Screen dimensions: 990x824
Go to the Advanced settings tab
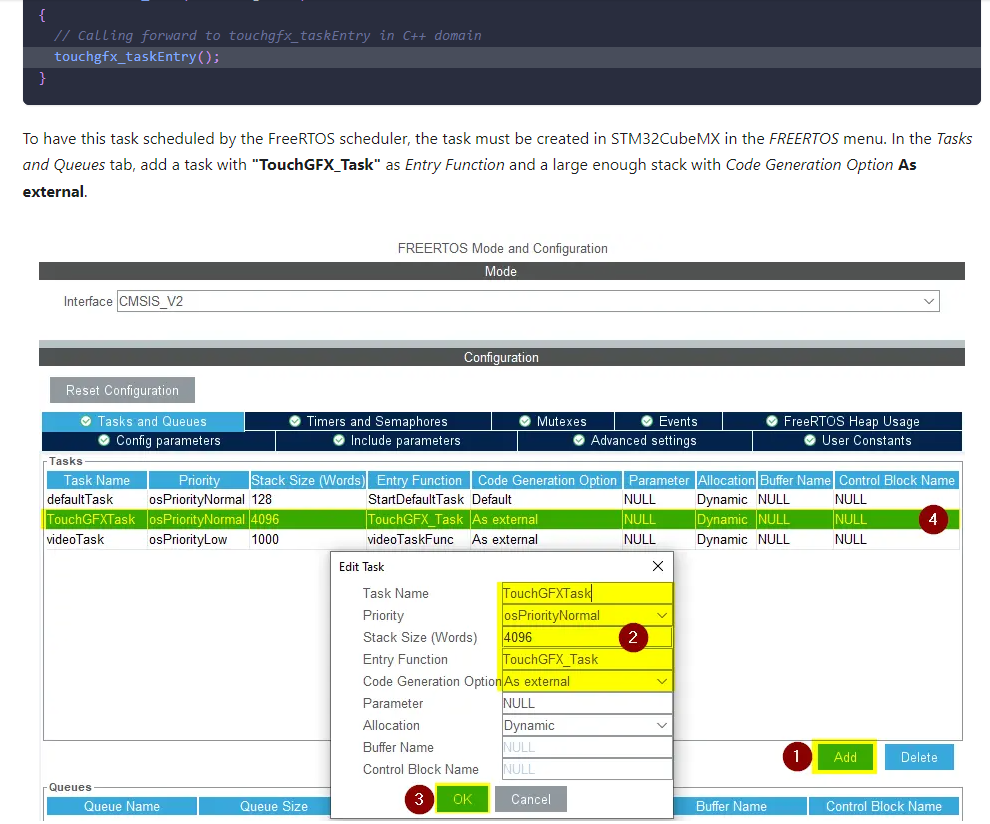(x=635, y=441)
